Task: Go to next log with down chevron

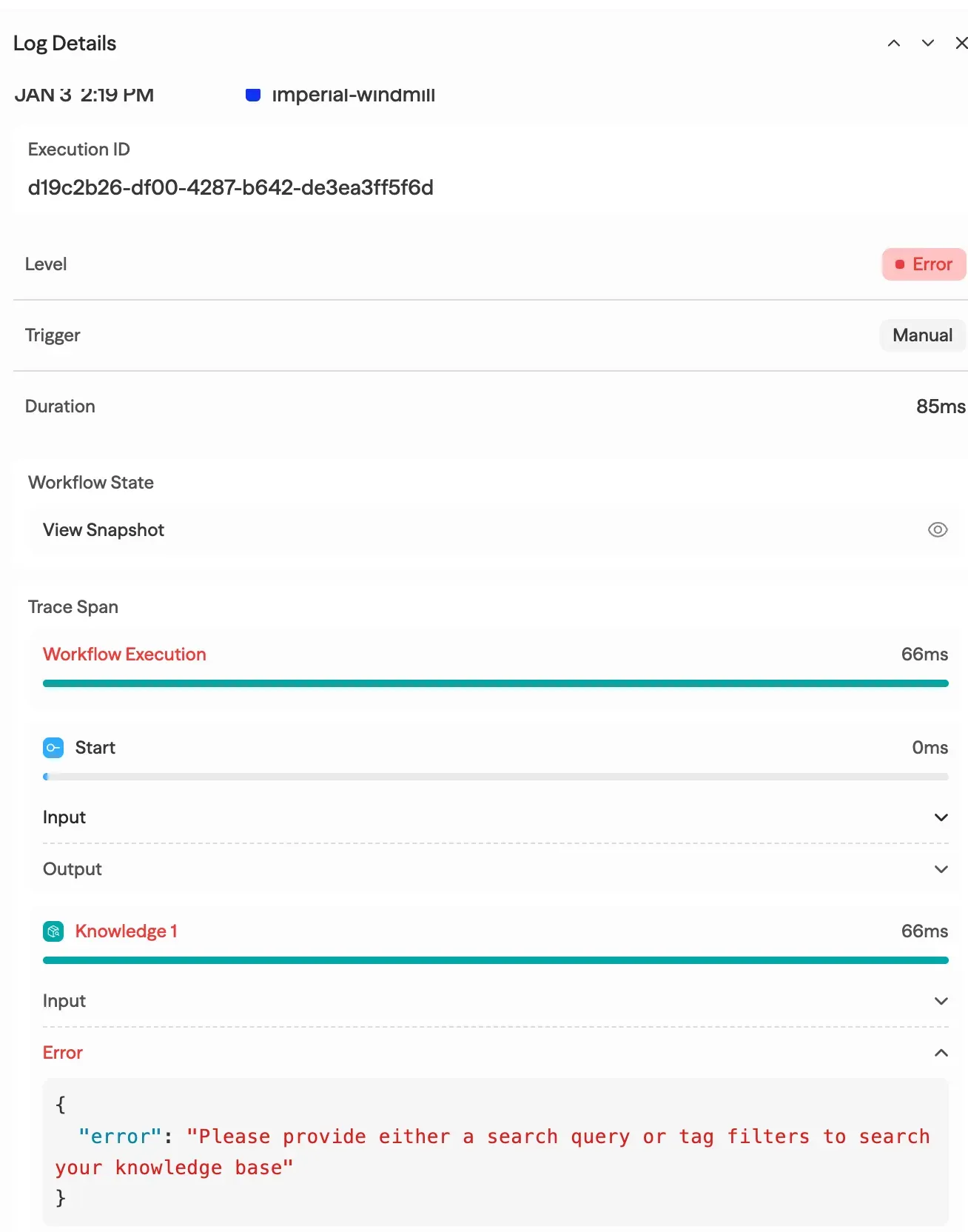Action: pos(927,44)
